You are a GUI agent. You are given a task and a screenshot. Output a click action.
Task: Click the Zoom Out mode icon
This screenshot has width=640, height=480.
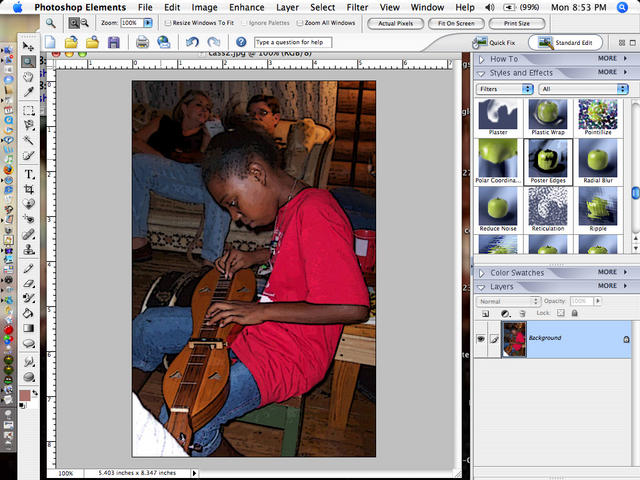click(x=84, y=23)
